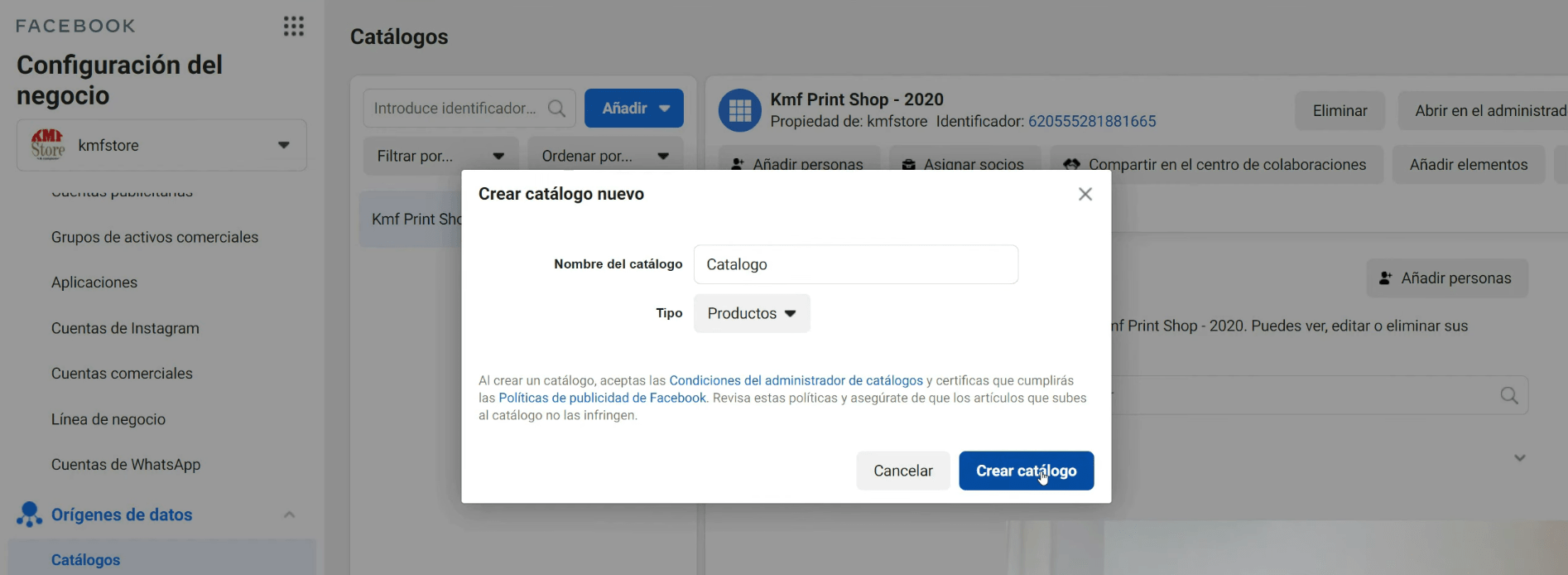Click the Catálogos page title
Viewport: 1568px width, 575px height.
399,36
